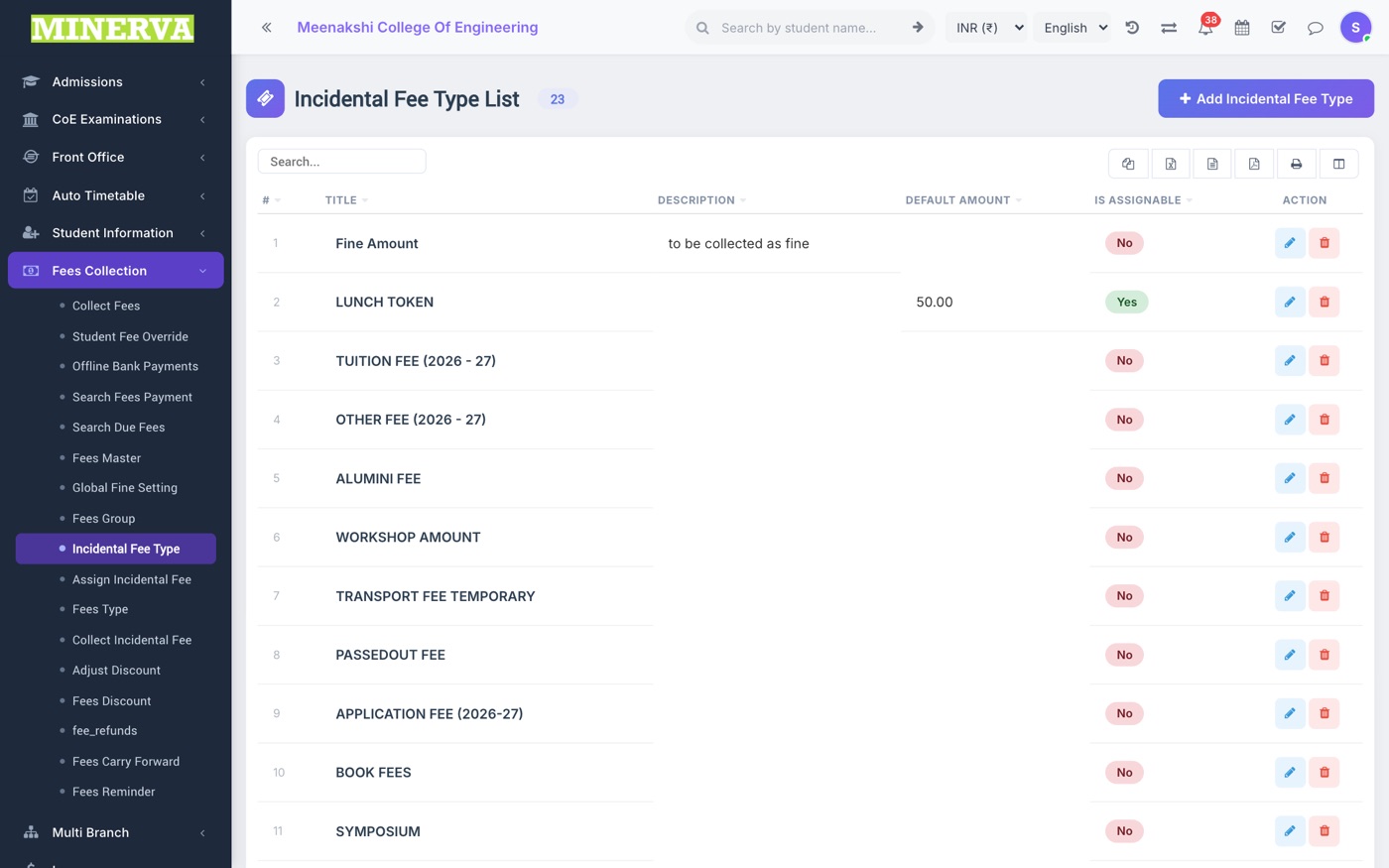Open Fees Master page
This screenshot has width=1389, height=868.
point(106,457)
